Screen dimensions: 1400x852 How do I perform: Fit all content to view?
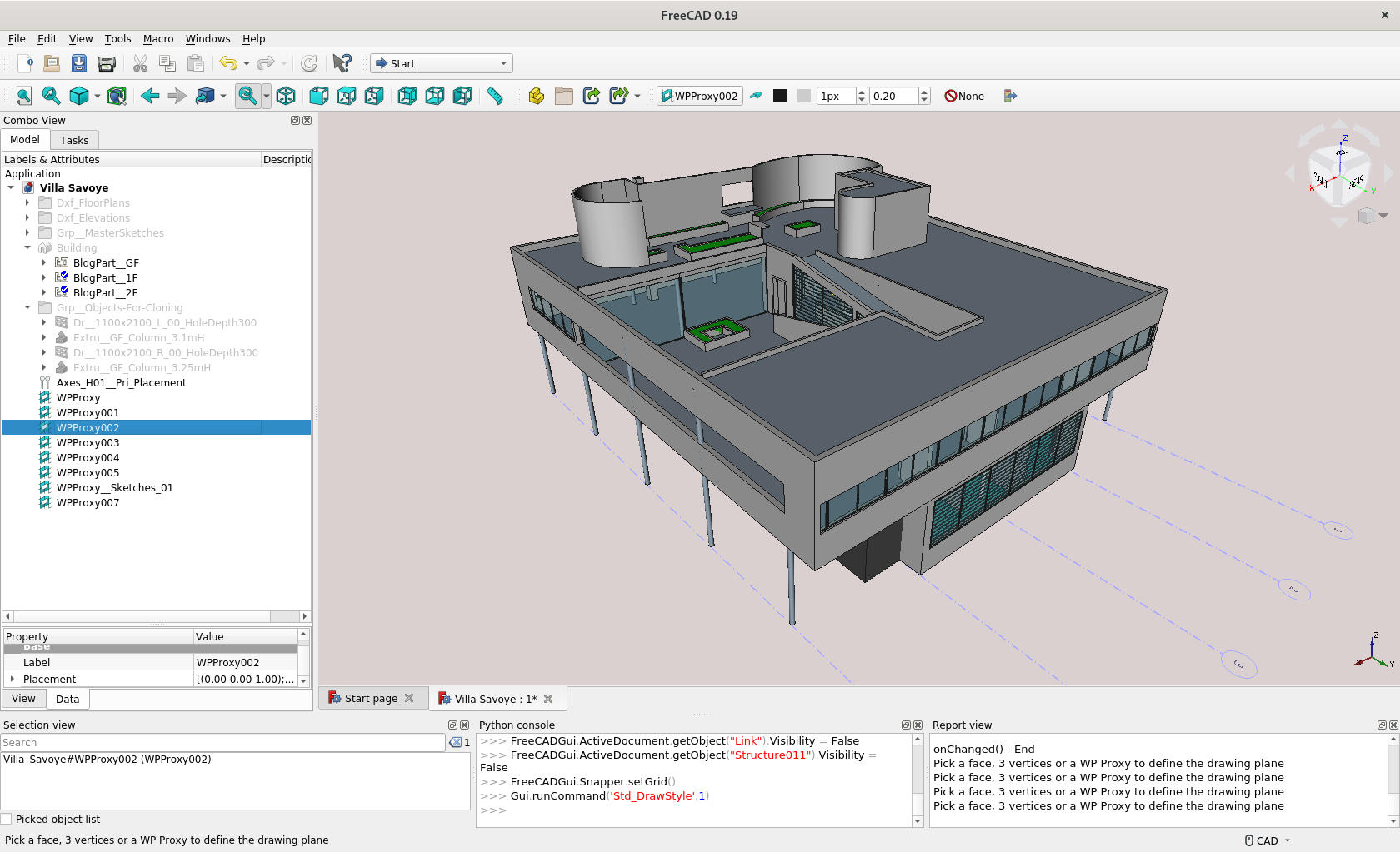[x=24, y=96]
